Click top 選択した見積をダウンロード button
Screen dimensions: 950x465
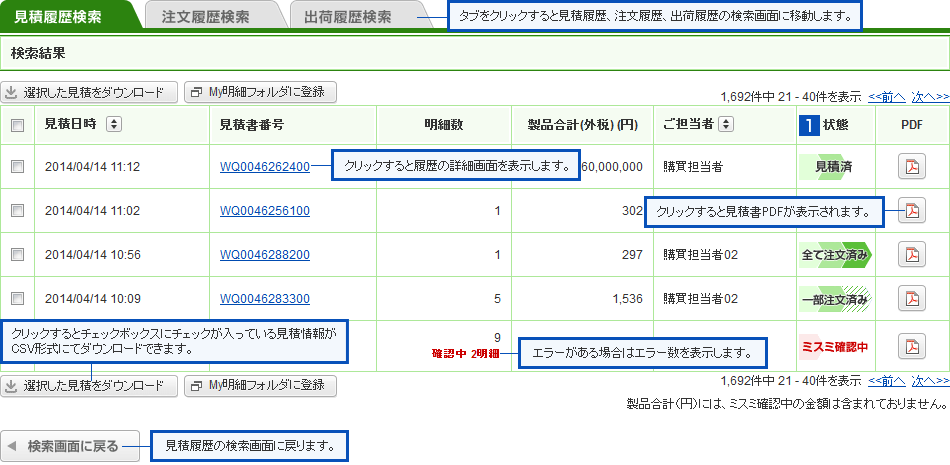click(x=90, y=93)
